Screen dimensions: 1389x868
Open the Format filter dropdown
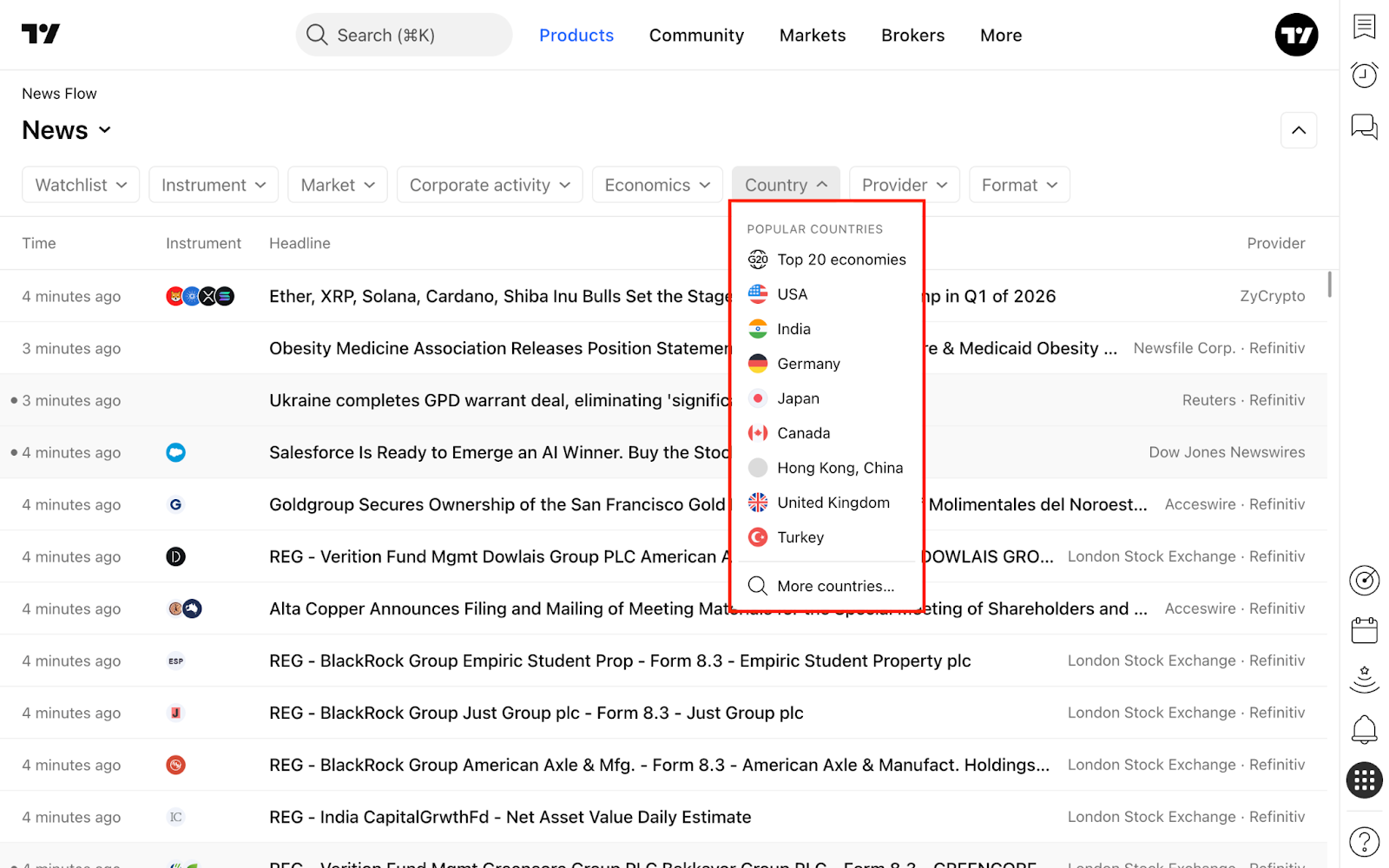coord(1019,185)
